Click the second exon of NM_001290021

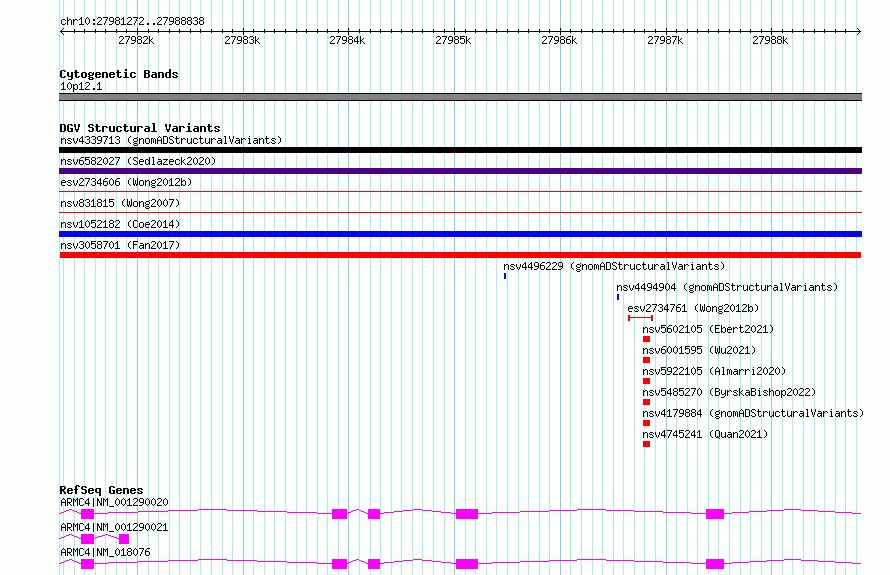(124, 539)
